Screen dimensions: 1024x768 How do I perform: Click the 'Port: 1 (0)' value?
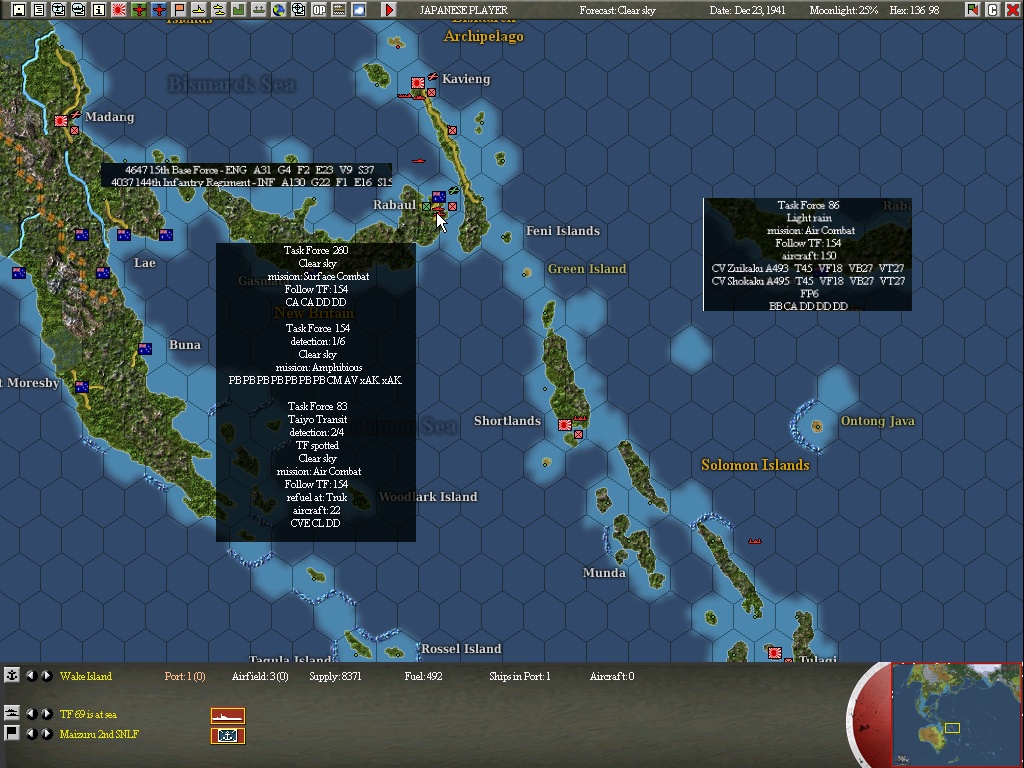tap(185, 676)
